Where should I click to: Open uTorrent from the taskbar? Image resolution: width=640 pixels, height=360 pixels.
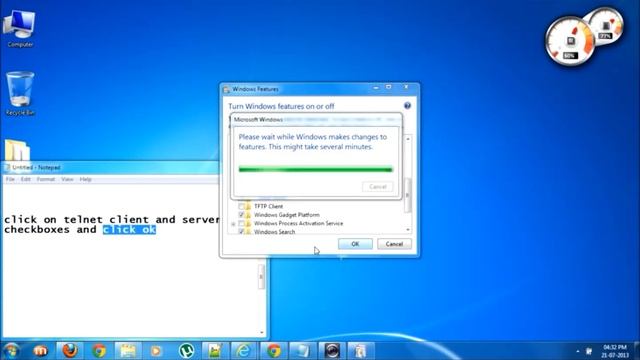click(x=187, y=351)
